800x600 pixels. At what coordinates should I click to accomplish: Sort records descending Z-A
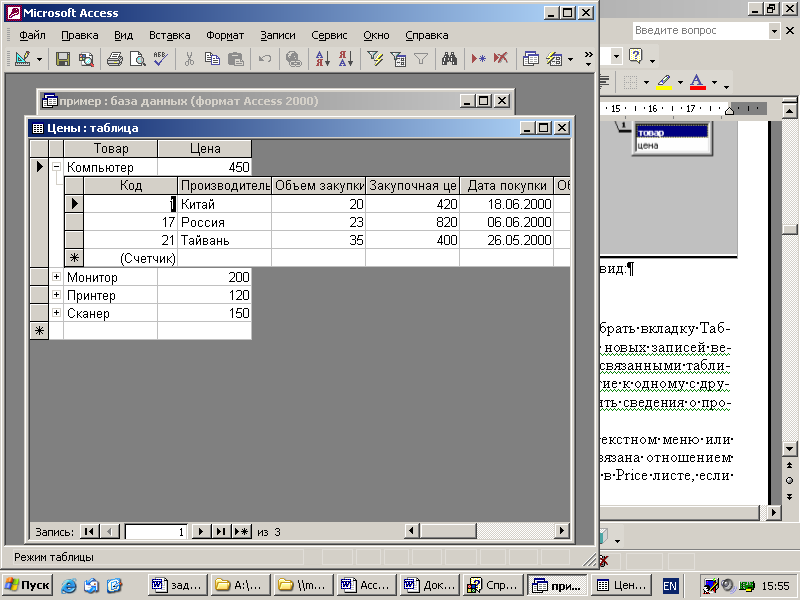coord(345,59)
